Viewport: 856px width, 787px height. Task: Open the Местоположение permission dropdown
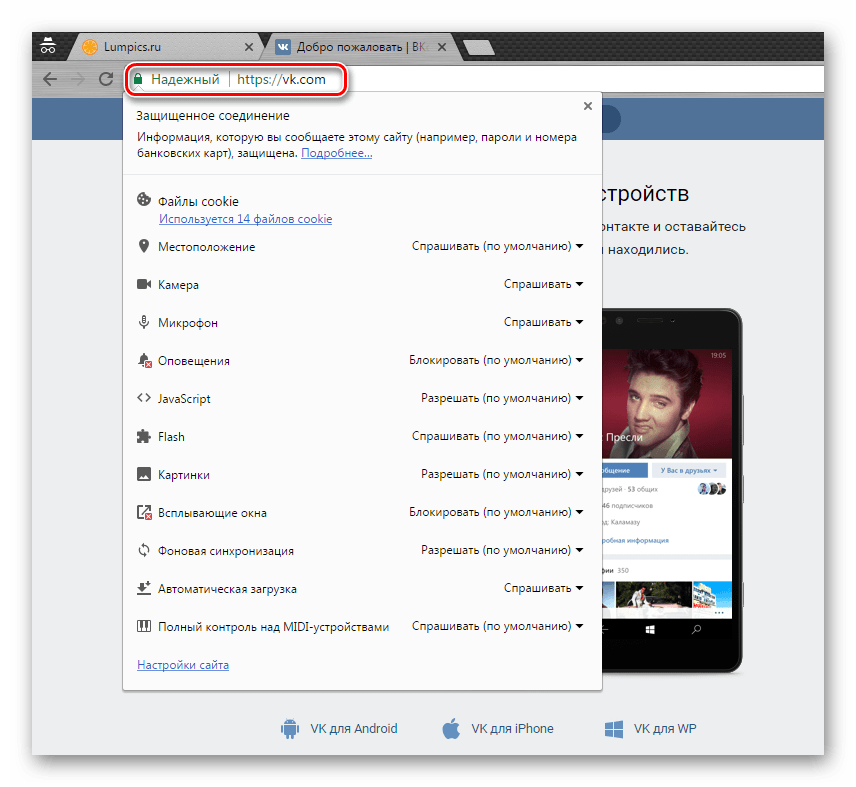(x=497, y=246)
